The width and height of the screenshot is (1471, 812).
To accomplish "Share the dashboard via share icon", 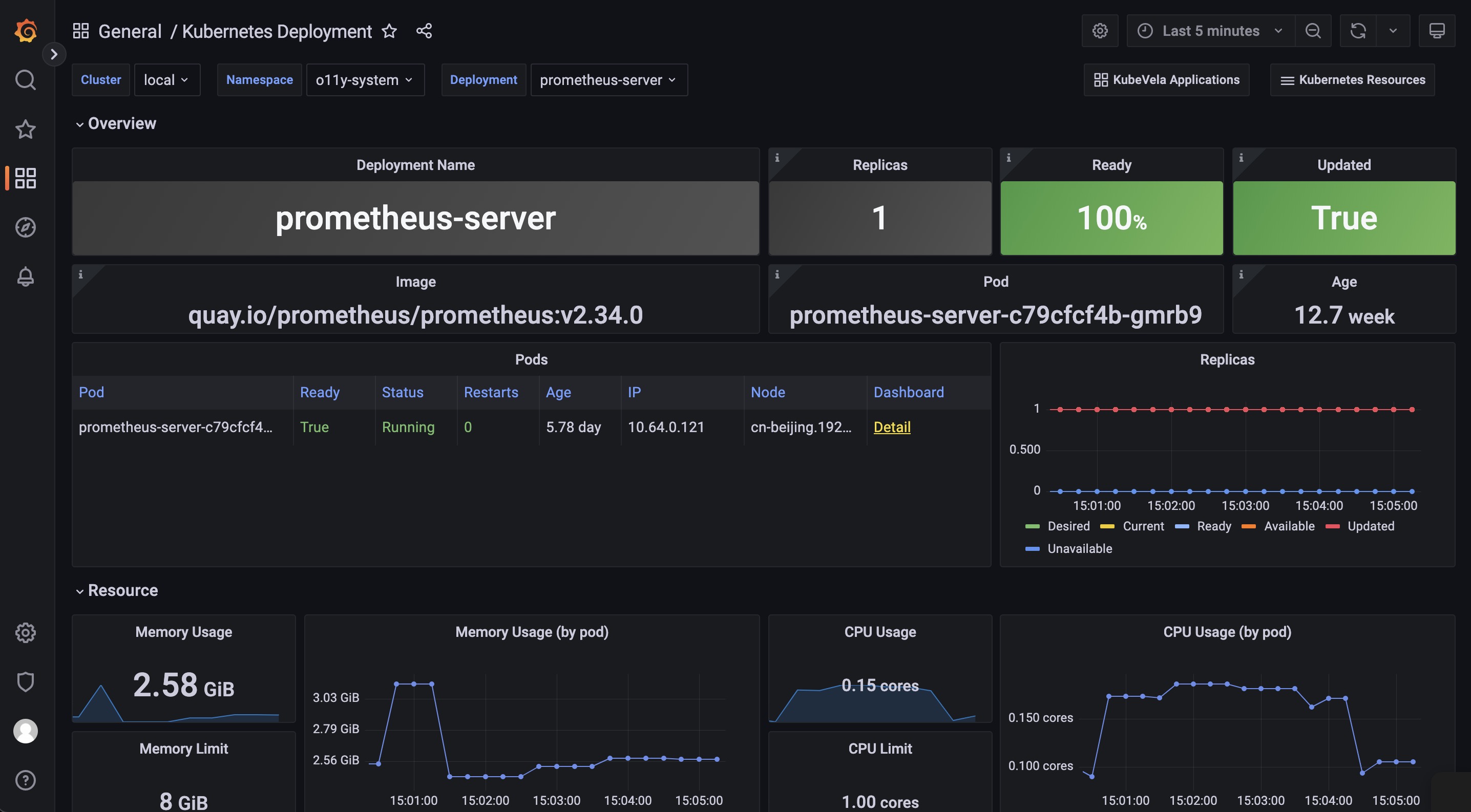I will 424,31.
